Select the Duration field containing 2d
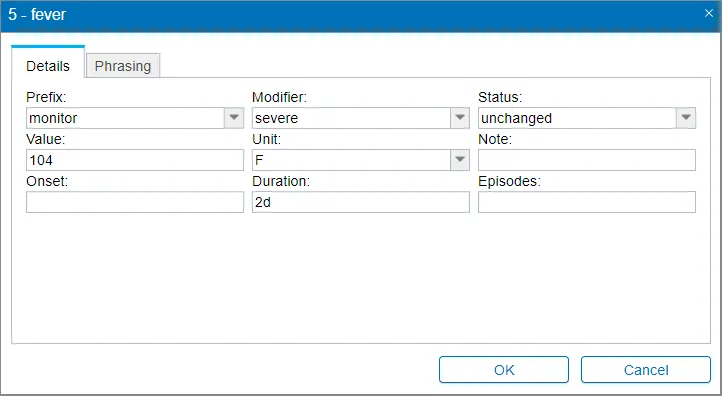 coord(361,202)
